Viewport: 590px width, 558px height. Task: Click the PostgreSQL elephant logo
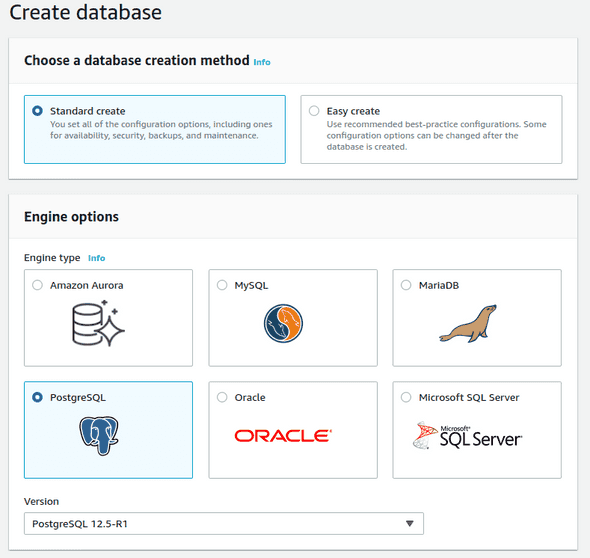[x=99, y=435]
